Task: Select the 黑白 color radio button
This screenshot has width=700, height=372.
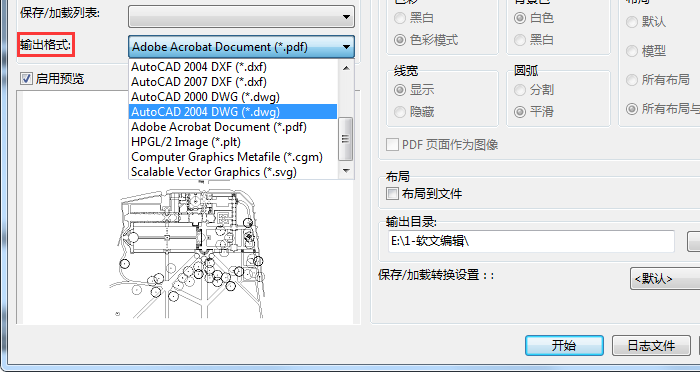Action: point(400,18)
